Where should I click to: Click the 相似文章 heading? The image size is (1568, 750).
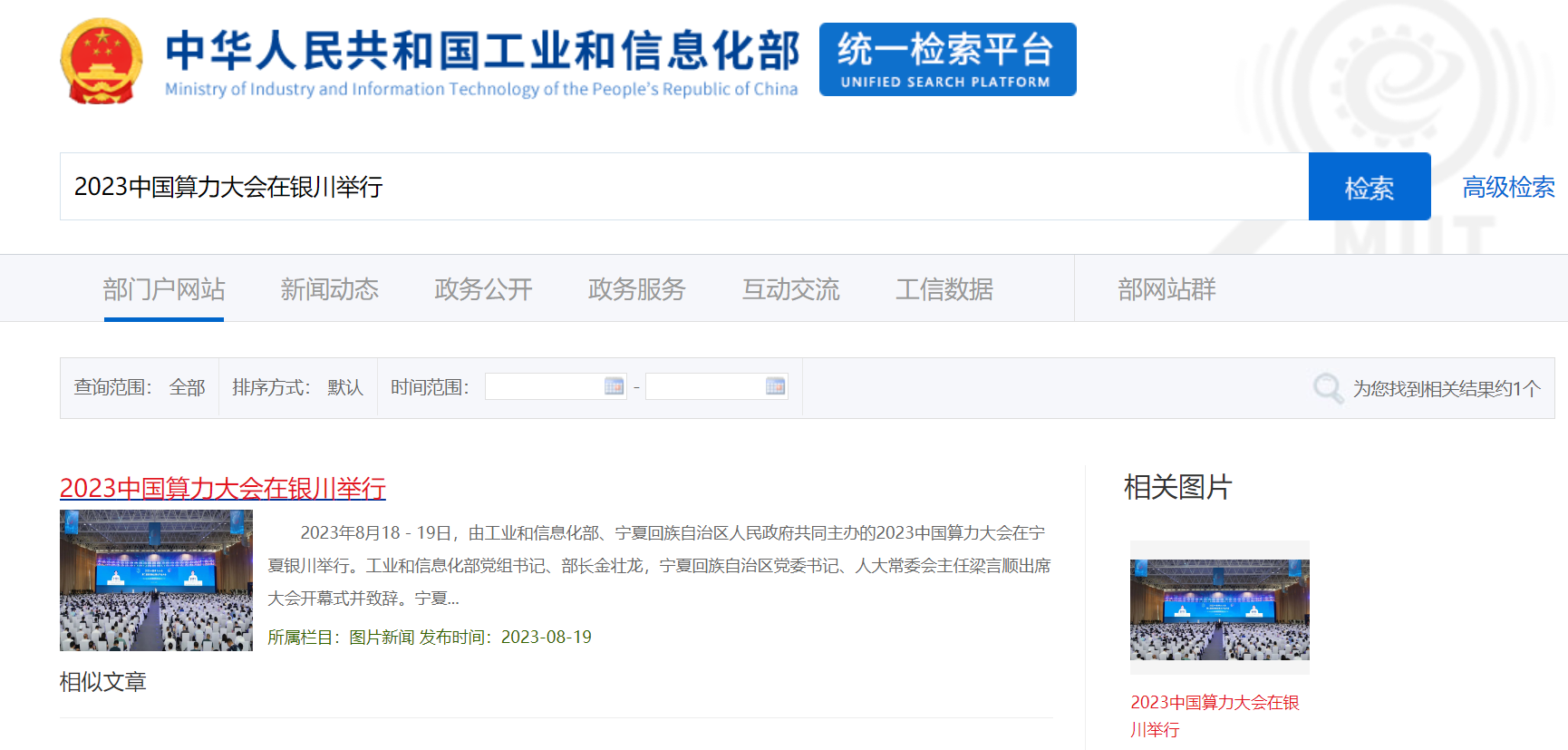coord(103,682)
